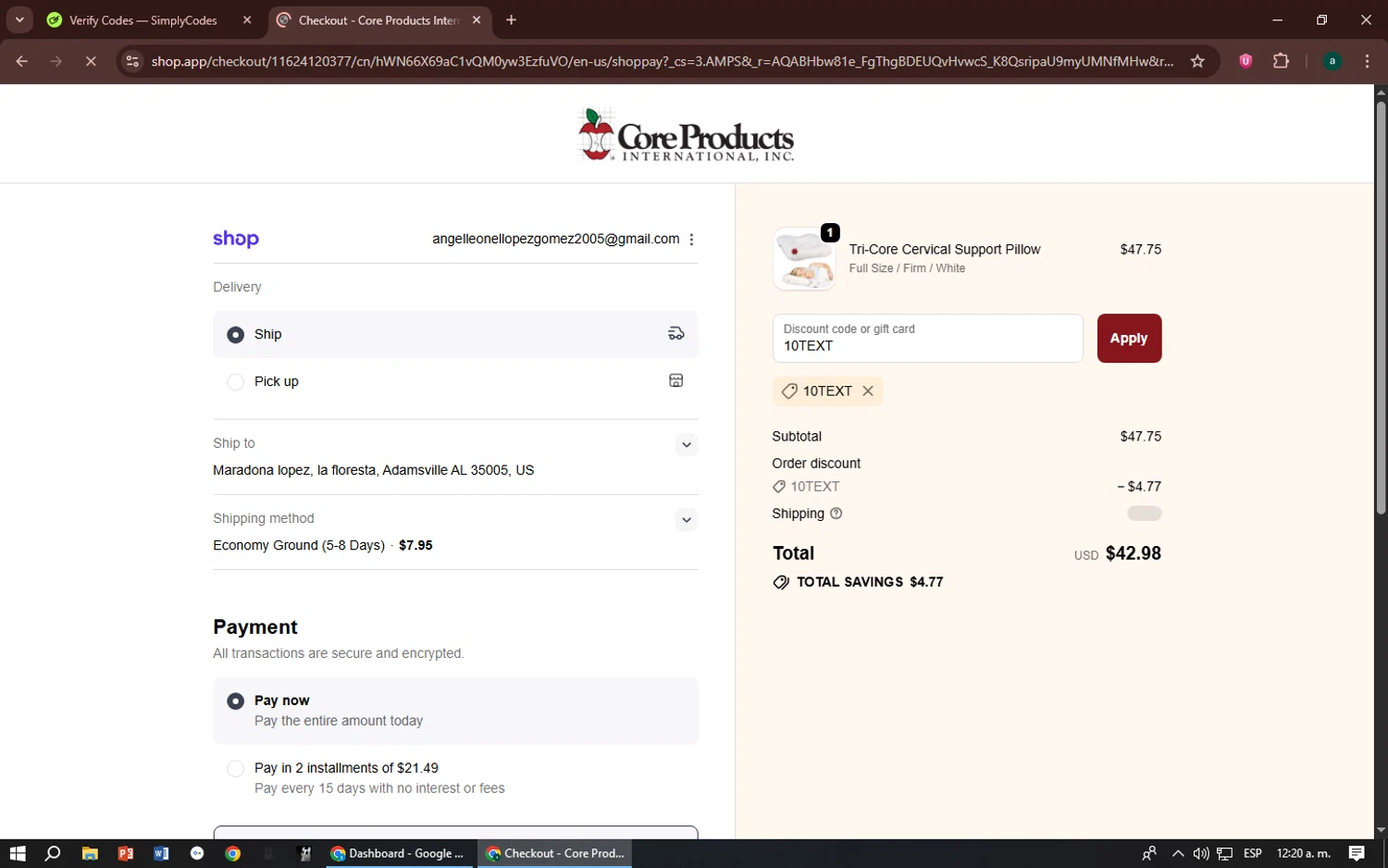Launch Word from the taskbar
Image resolution: width=1388 pixels, height=868 pixels.
161,853
